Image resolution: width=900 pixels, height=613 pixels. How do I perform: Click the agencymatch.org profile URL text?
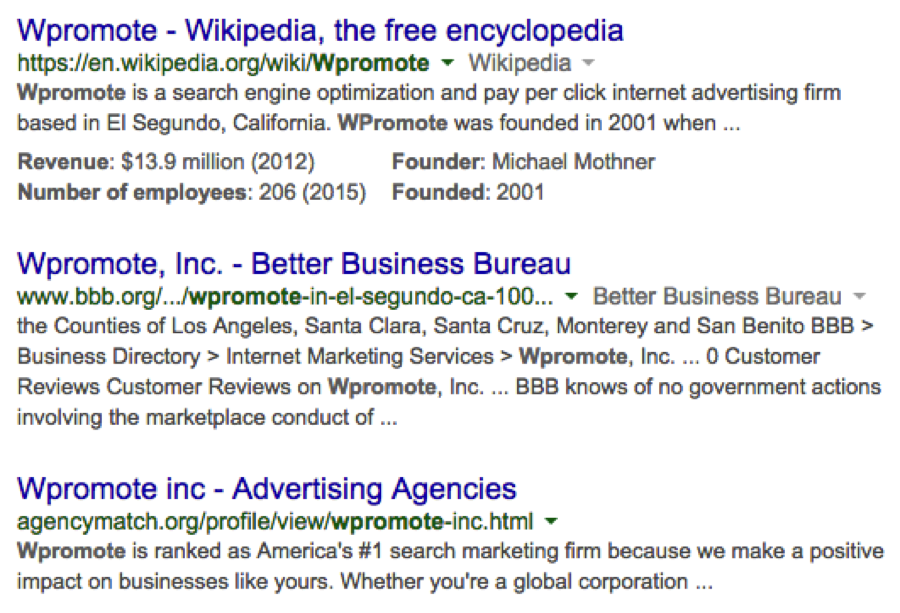pyautogui.click(x=276, y=522)
